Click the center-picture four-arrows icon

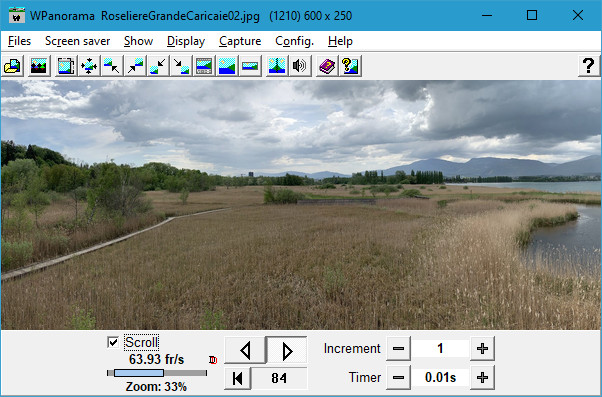pyautogui.click(x=89, y=66)
